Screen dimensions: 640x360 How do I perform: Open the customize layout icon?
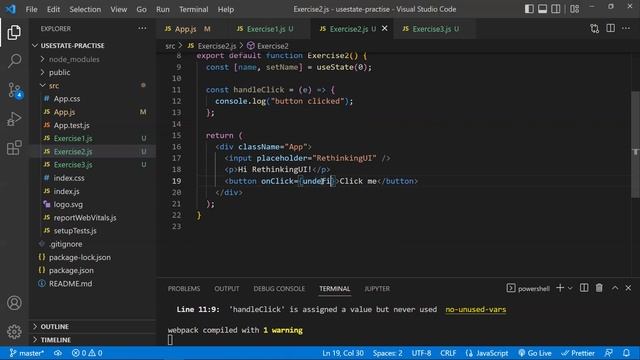tap(575, 9)
